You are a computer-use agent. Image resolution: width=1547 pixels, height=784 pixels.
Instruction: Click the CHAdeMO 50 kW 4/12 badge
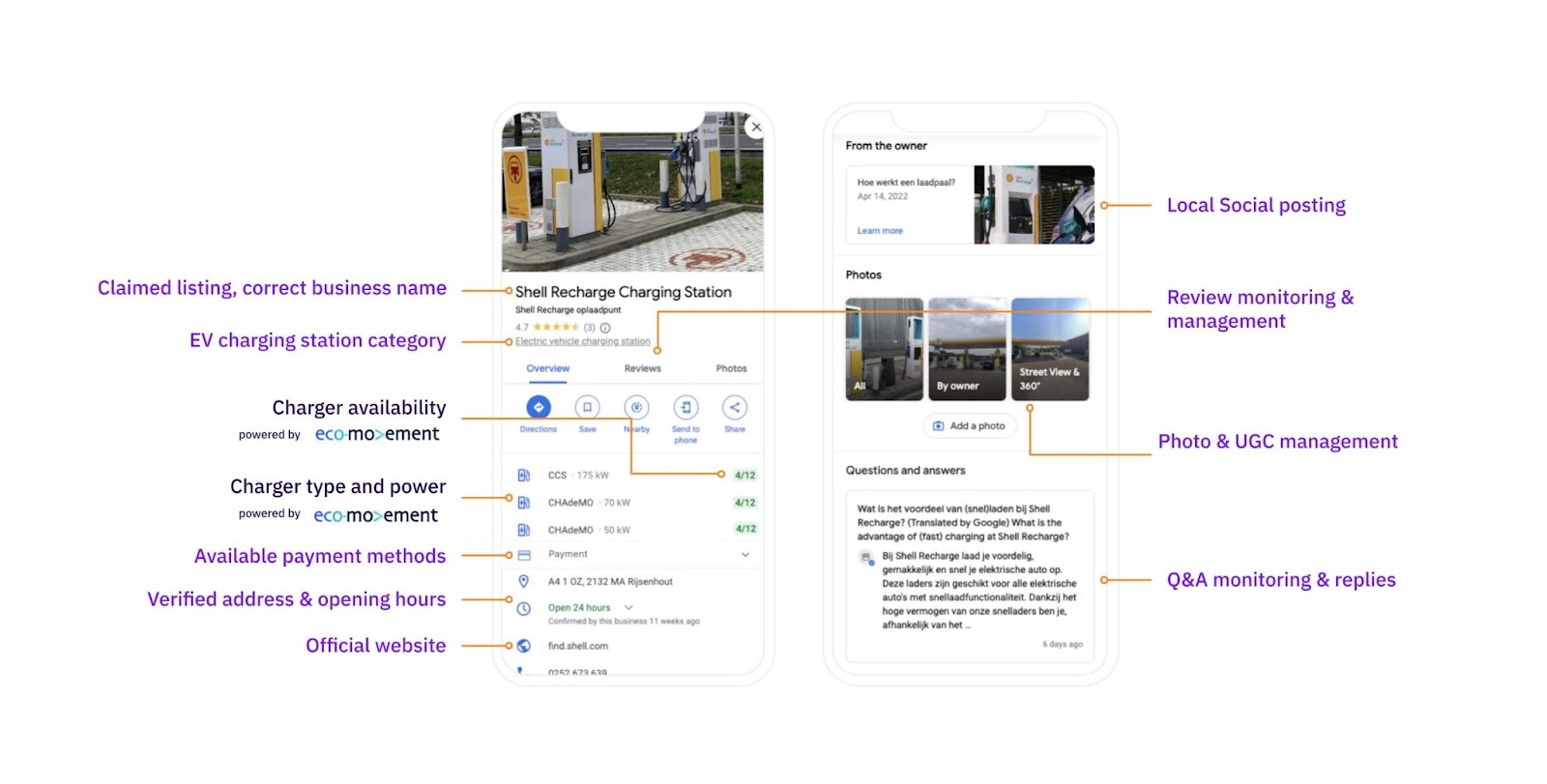744,529
